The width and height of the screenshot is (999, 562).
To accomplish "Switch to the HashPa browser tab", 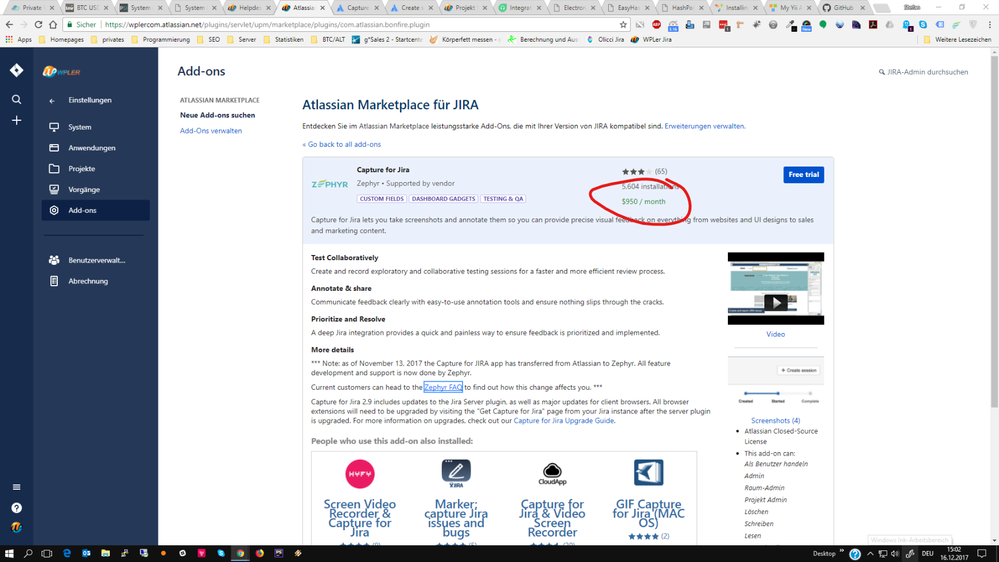I will tap(683, 8).
